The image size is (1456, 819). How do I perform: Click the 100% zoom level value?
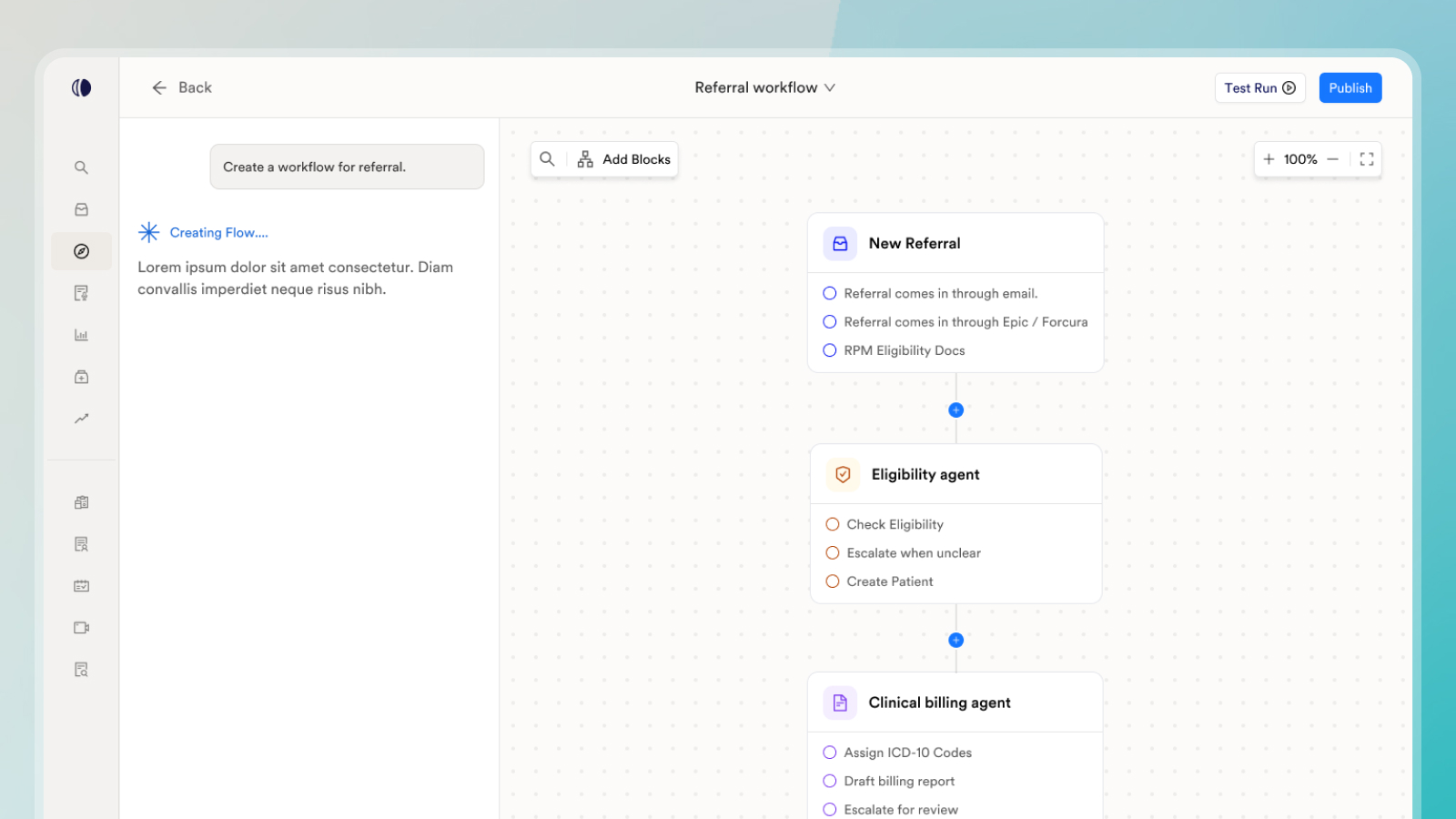1300,159
